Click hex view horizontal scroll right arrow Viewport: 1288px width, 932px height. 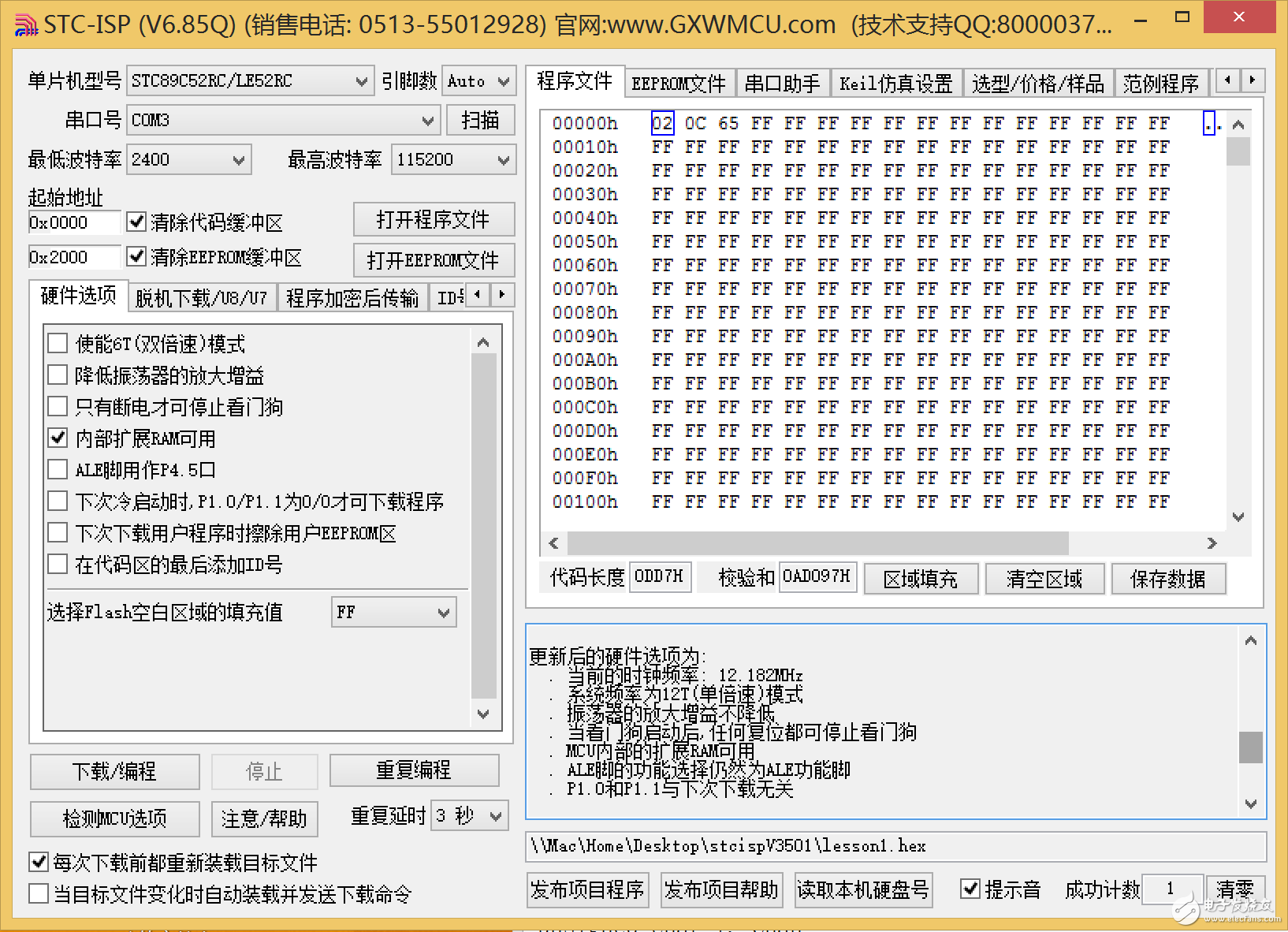1212,543
